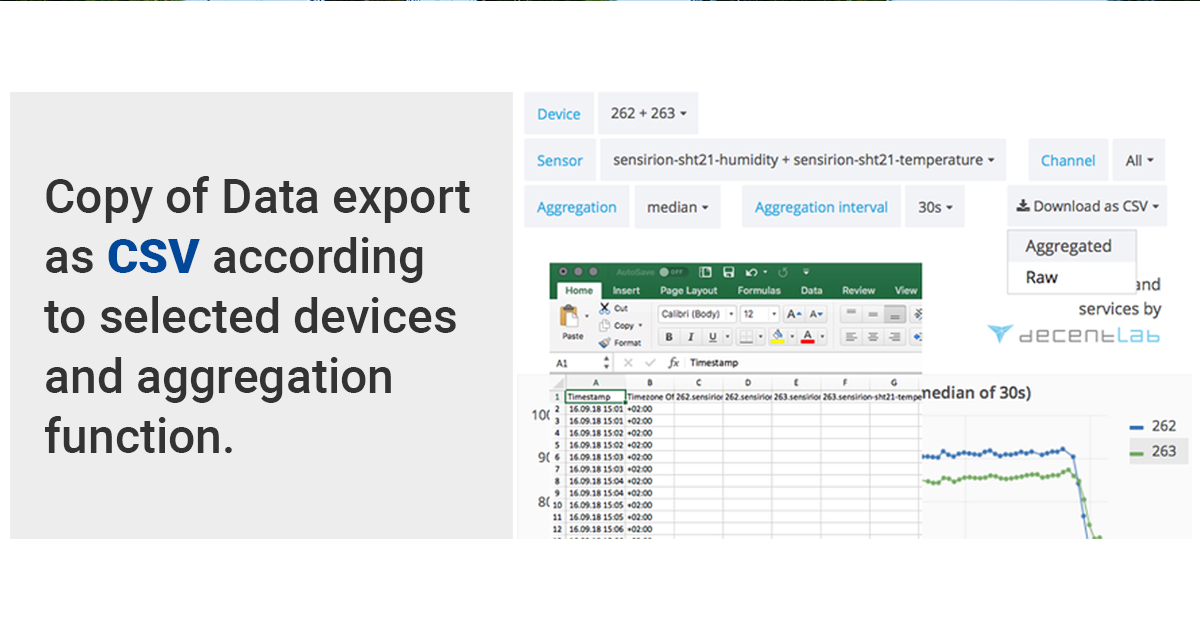
Task: Click the formula bar showing Timestamp
Action: pyautogui.click(x=803, y=363)
